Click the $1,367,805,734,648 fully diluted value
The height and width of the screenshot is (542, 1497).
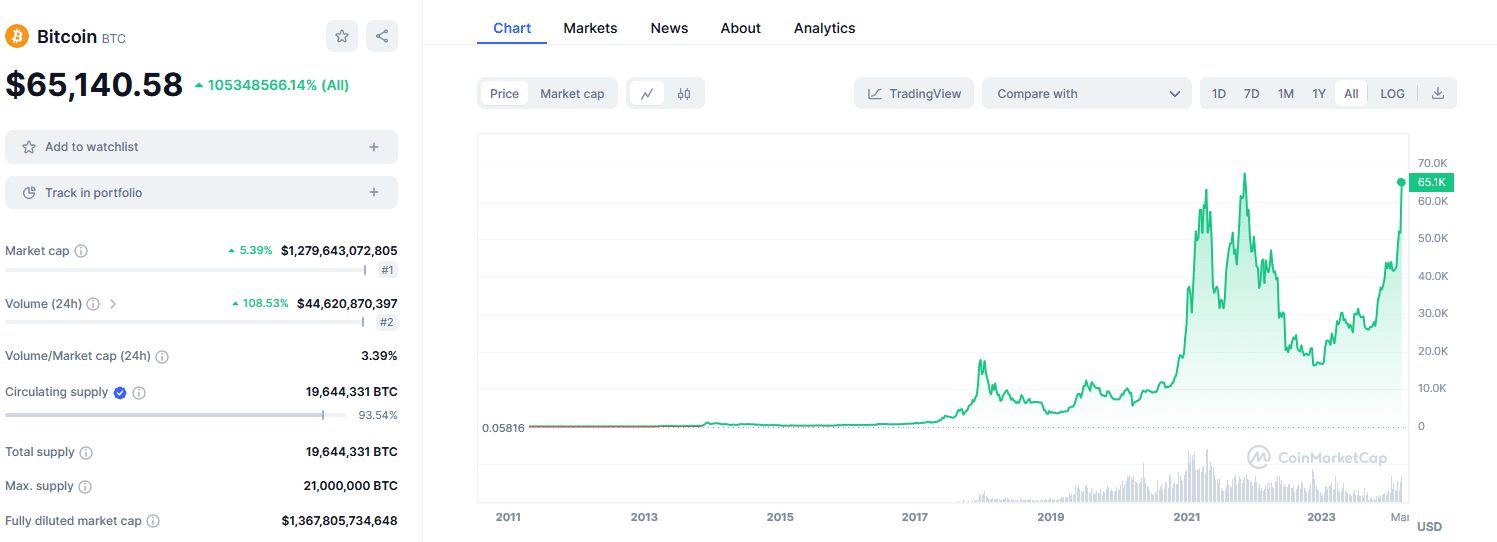pyautogui.click(x=339, y=520)
